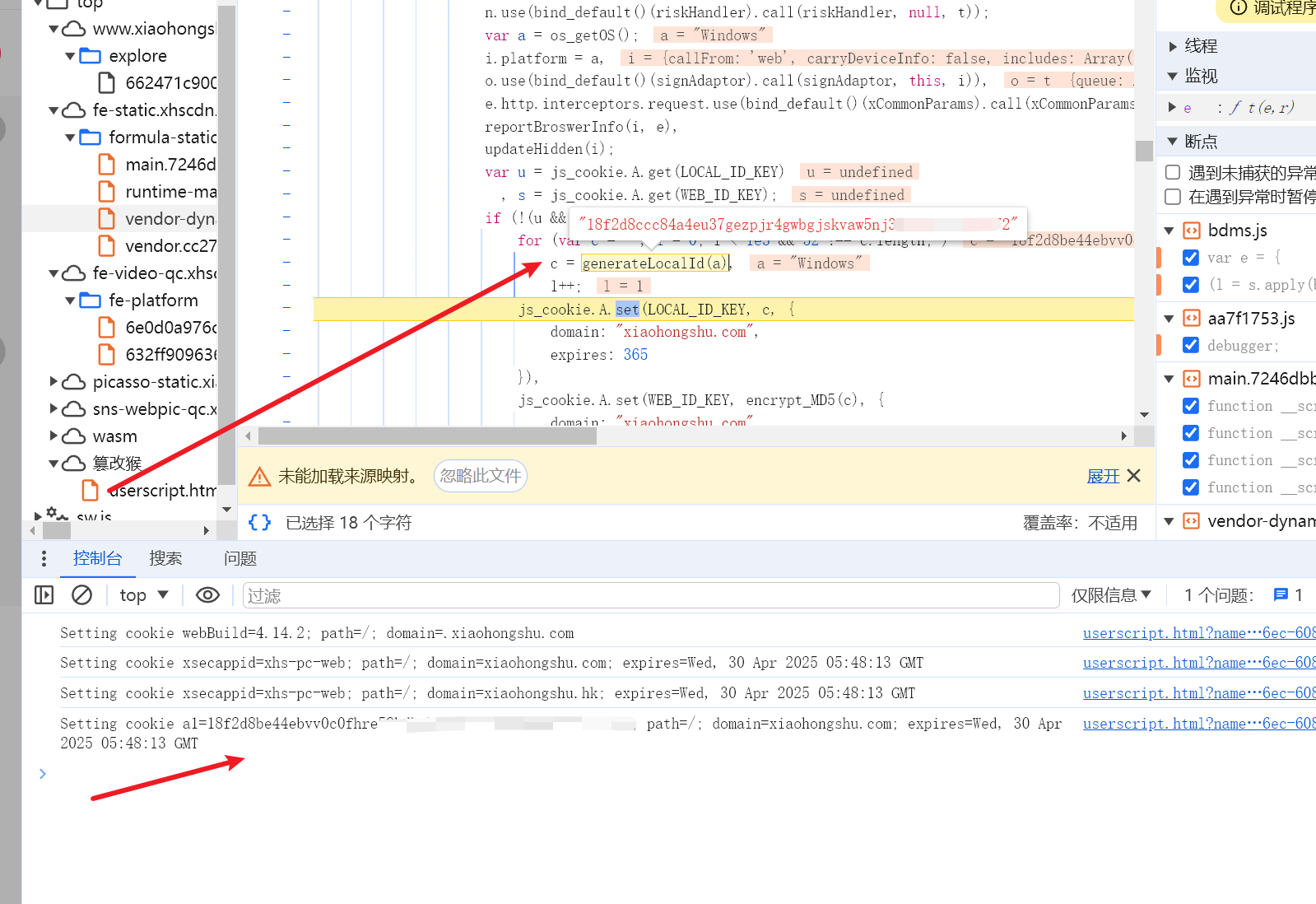Click the script icon beside aa7f1753.js

pyautogui.click(x=1192, y=319)
